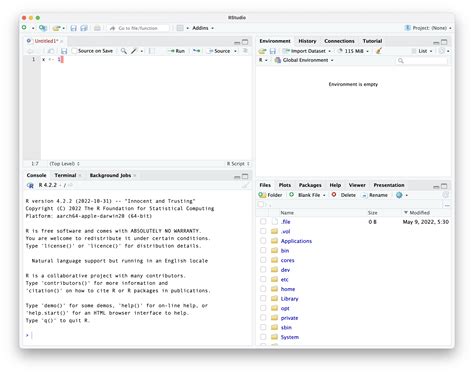Click the clear console broom icon
This screenshot has width=474, height=374.
click(245, 185)
